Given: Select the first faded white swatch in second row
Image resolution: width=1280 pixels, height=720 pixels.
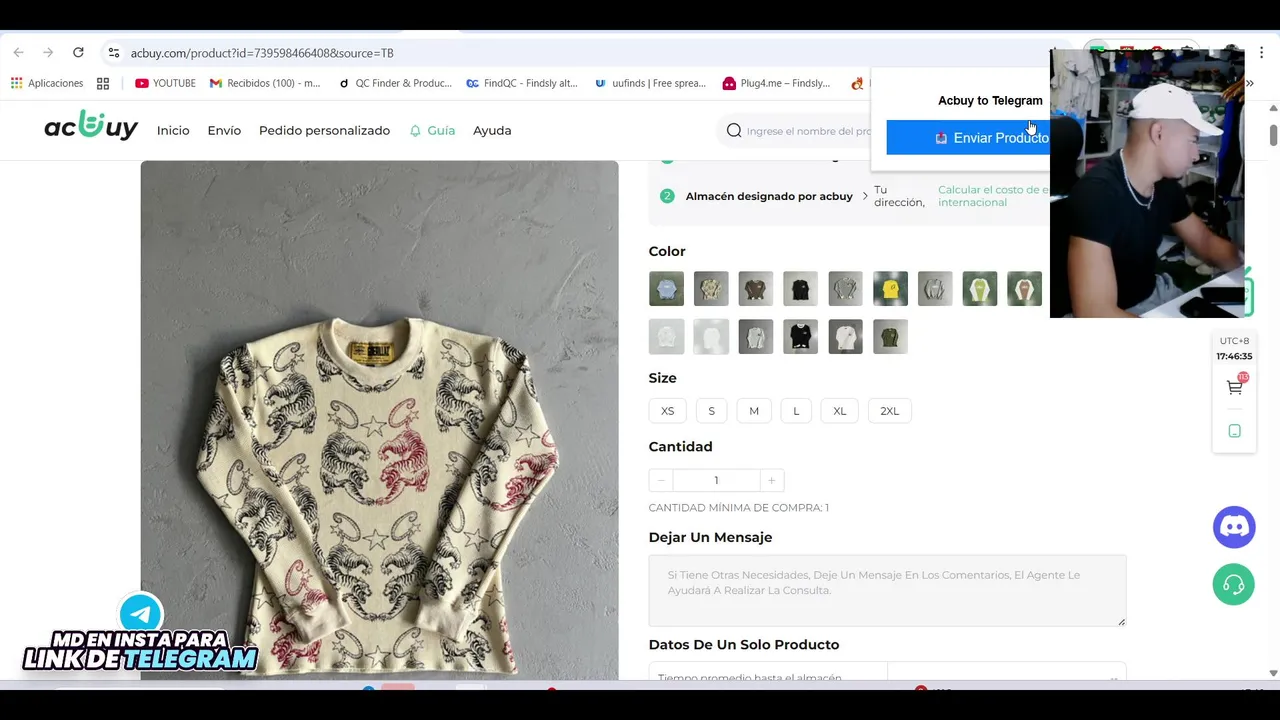Looking at the screenshot, I should click(x=666, y=337).
